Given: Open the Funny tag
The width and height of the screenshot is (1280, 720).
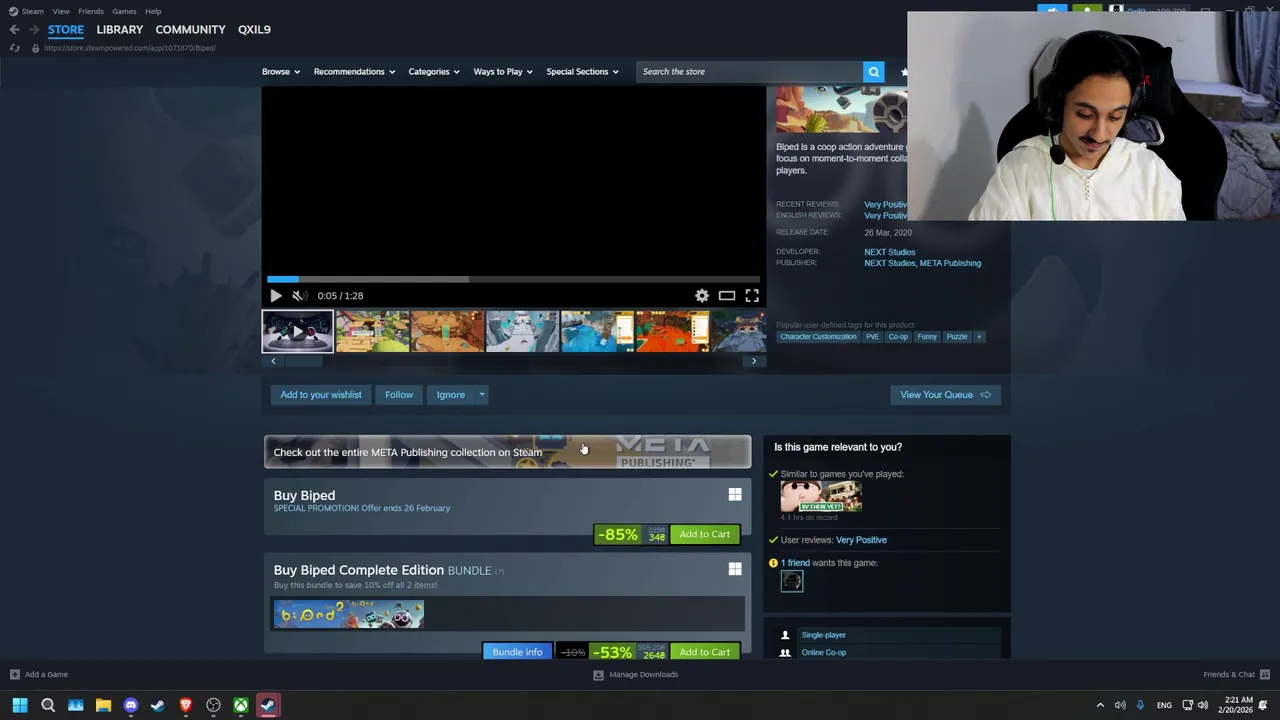Looking at the screenshot, I should [927, 337].
